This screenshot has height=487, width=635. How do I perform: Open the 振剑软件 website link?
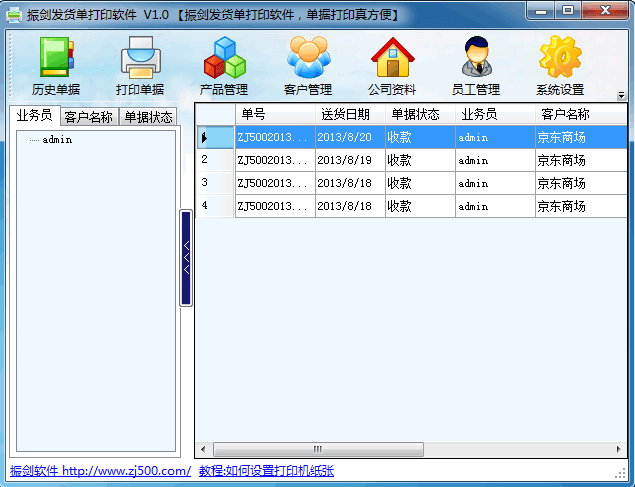100,471
